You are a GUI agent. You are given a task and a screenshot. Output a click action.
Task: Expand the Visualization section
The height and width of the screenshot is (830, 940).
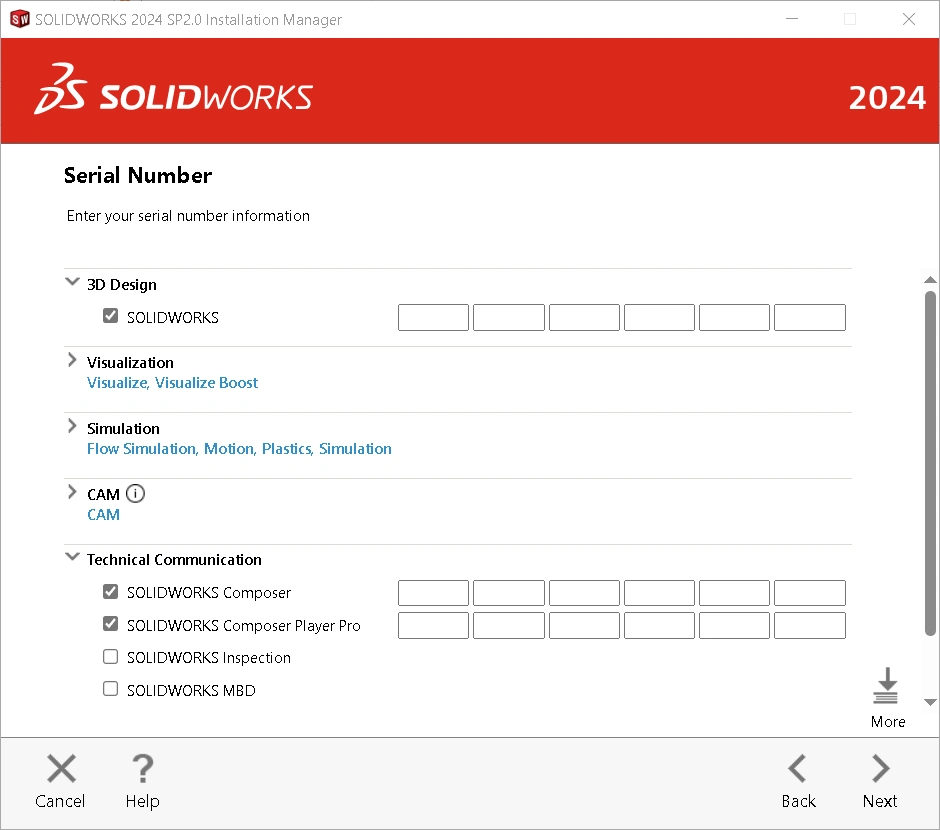pyautogui.click(x=72, y=360)
